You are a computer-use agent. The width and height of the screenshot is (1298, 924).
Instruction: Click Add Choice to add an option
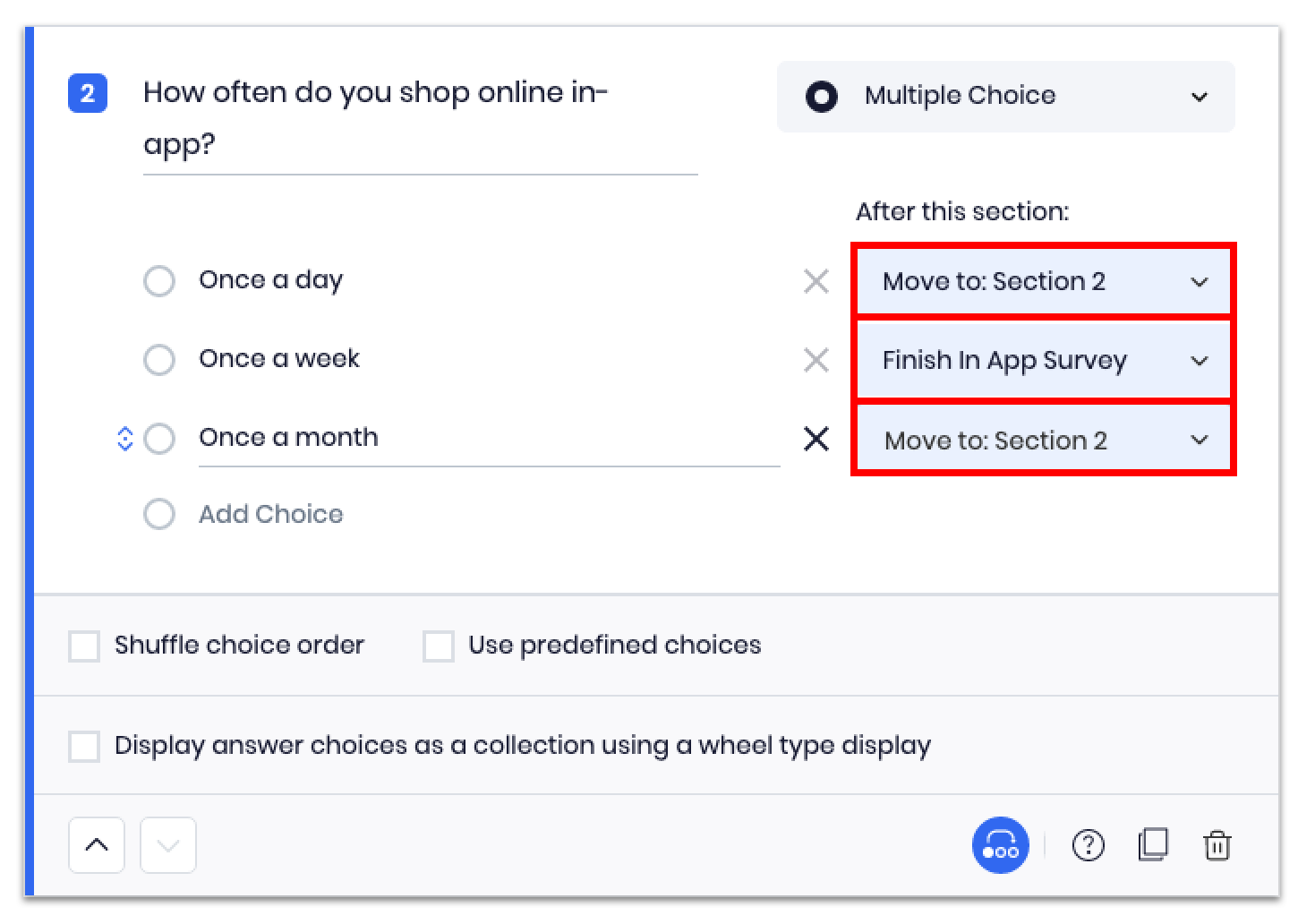pyautogui.click(x=270, y=515)
